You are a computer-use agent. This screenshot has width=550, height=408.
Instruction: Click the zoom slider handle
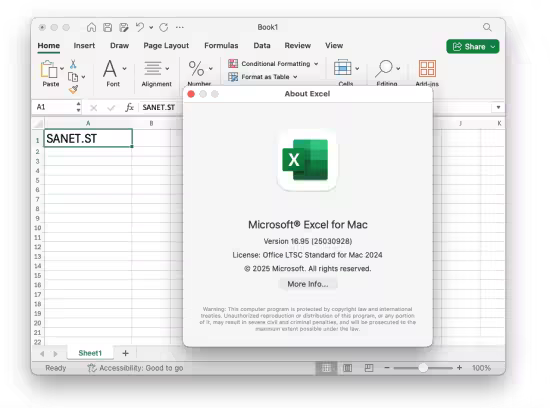(x=423, y=368)
